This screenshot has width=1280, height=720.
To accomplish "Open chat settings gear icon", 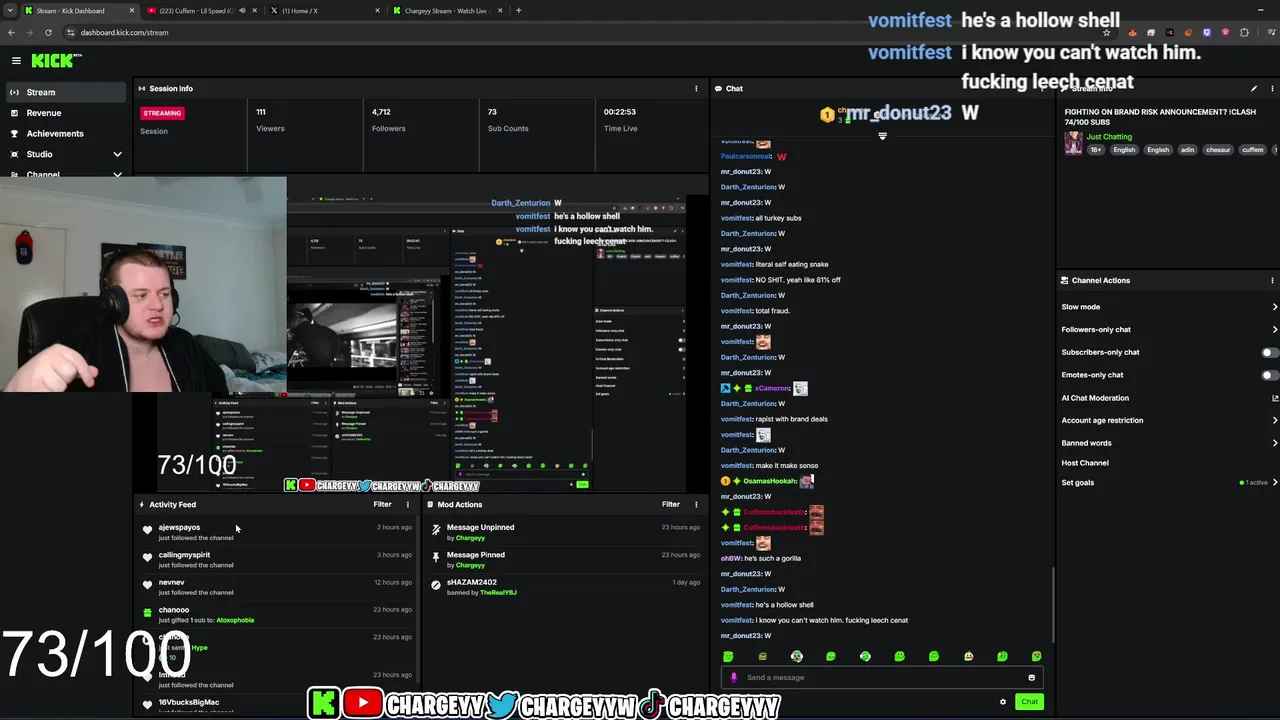I will tap(1003, 702).
